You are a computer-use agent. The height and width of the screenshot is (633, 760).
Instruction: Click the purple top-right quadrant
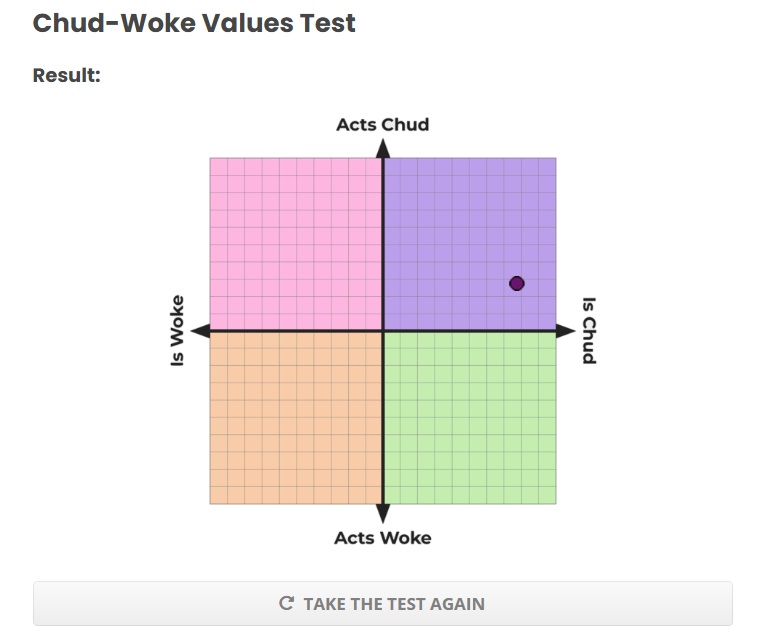470,244
